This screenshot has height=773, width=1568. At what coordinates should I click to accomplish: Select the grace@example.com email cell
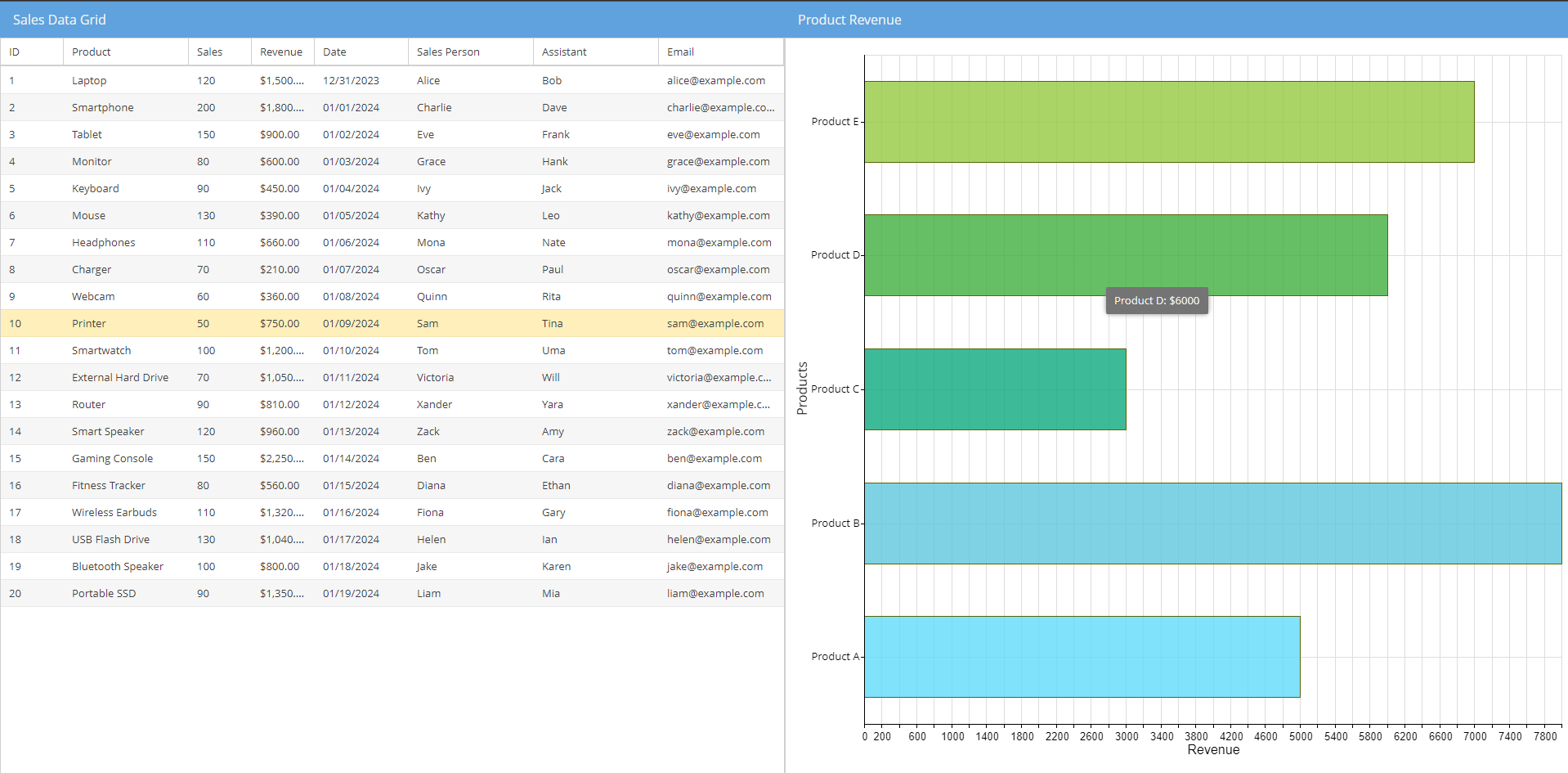pos(721,161)
